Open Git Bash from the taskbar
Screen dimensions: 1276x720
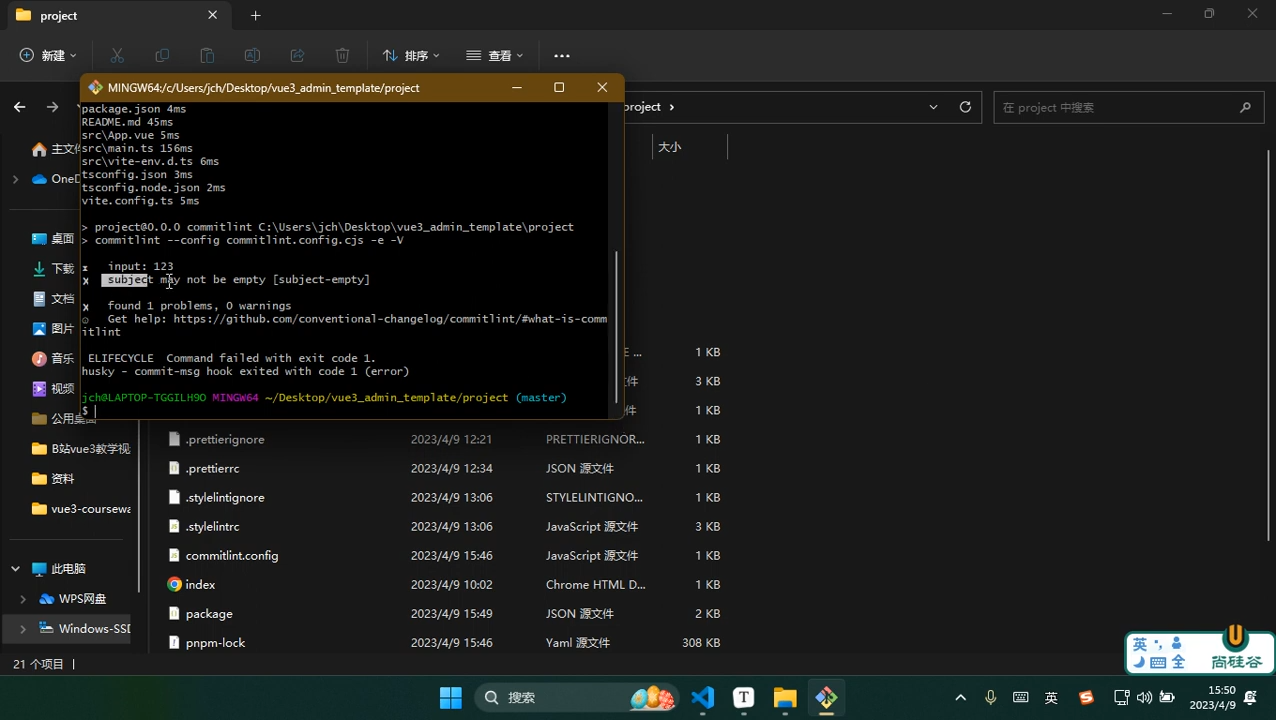click(x=826, y=697)
